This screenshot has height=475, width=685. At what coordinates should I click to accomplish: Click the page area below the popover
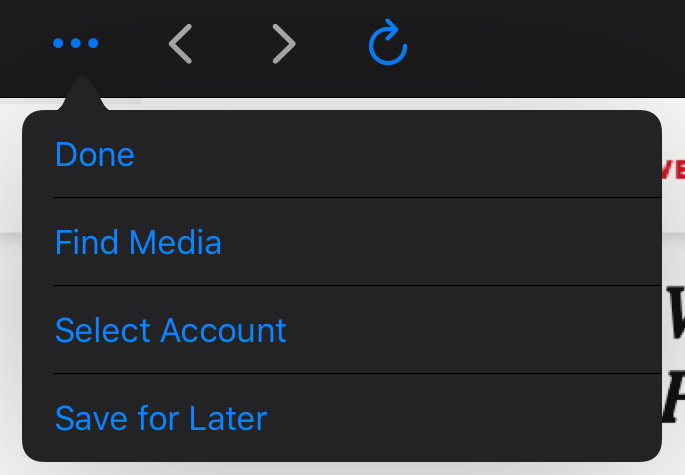tap(340, 469)
